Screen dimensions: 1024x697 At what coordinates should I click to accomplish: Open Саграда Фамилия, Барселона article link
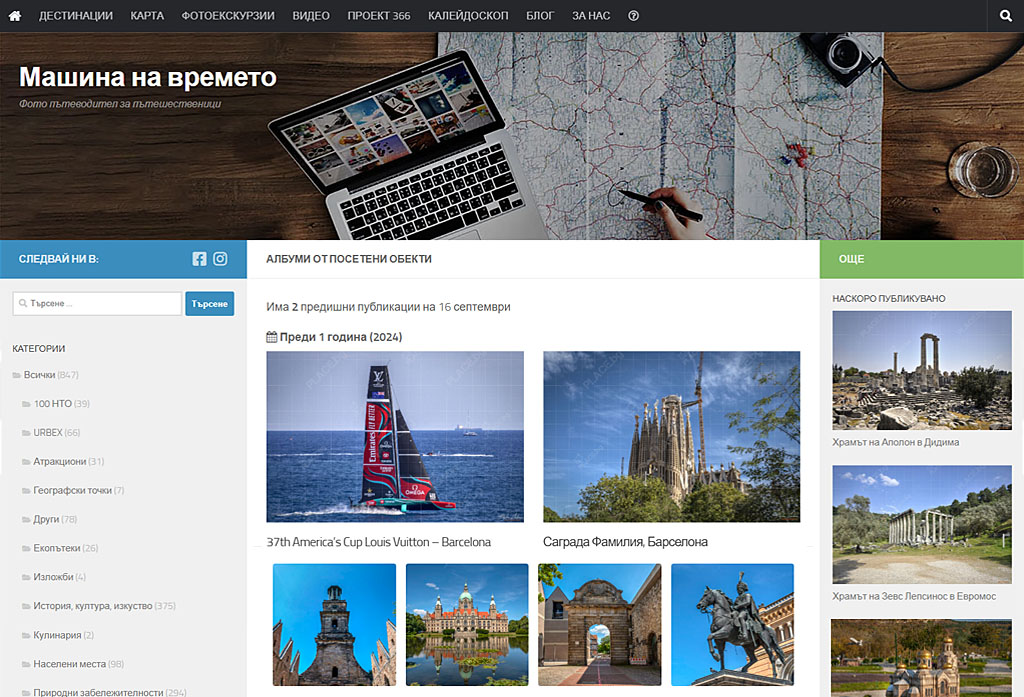pyautogui.click(x=625, y=542)
